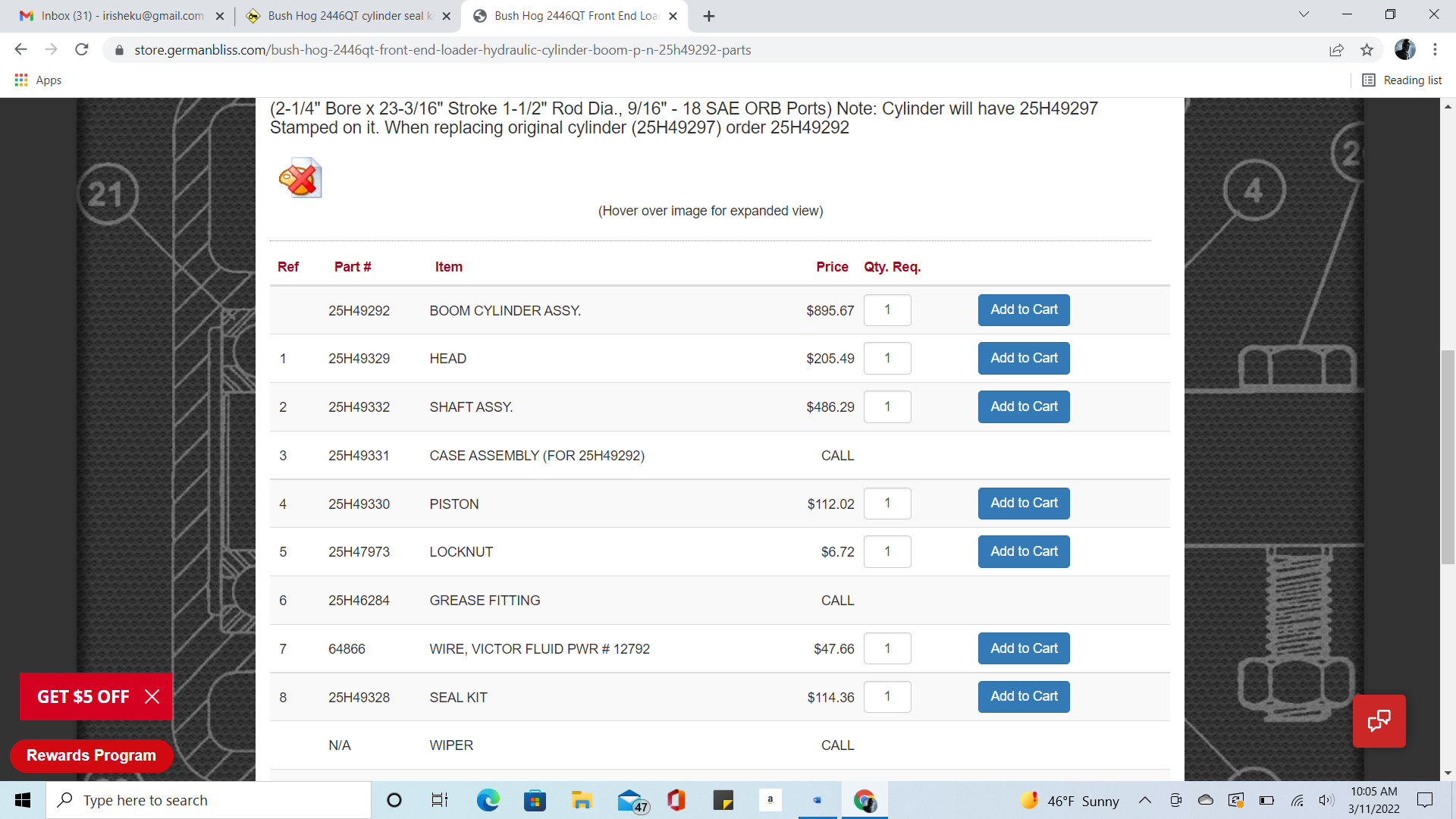
Task: Add the SEAL KIT to cart
Action: 1023,696
